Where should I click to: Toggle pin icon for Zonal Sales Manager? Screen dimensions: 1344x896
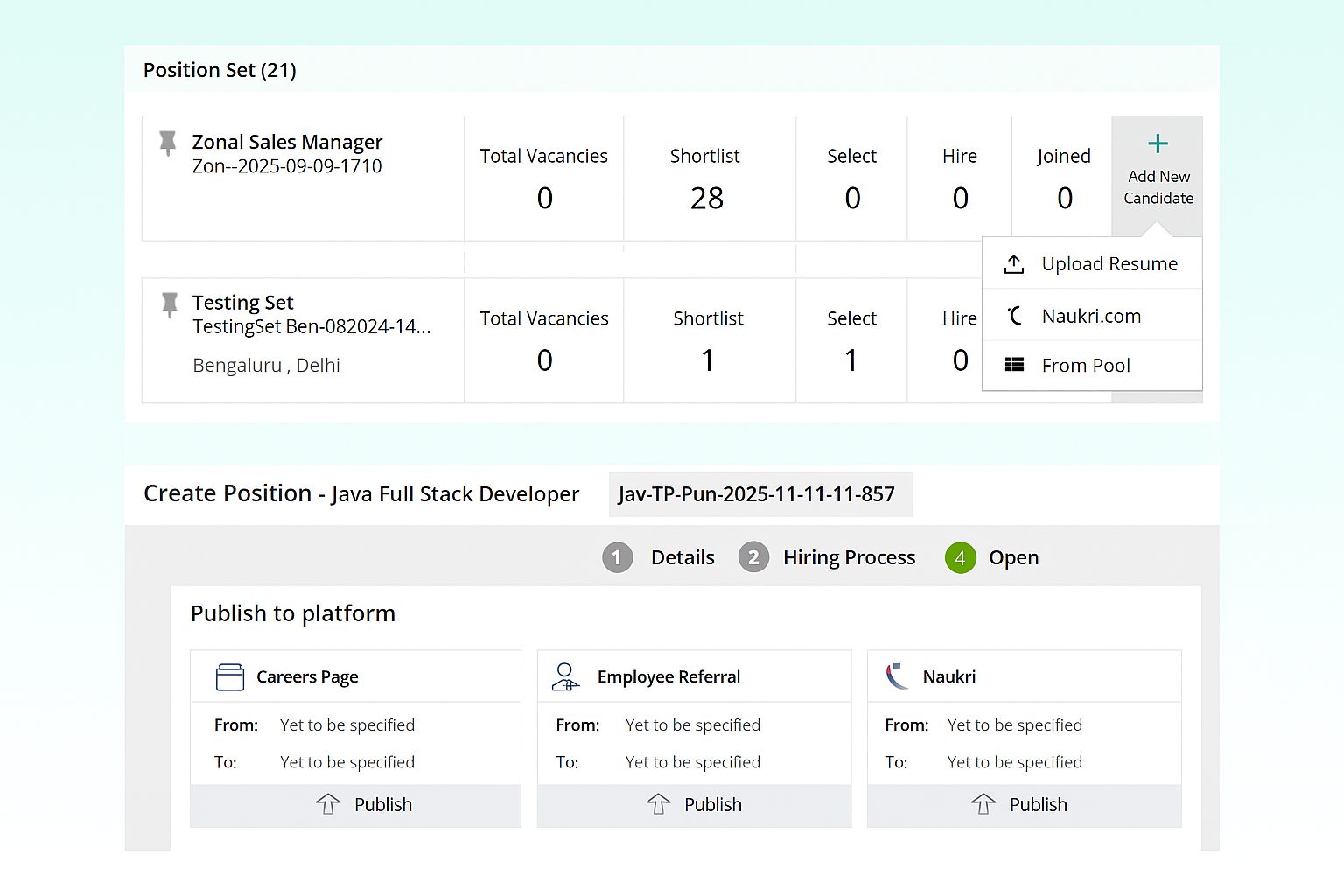[168, 143]
